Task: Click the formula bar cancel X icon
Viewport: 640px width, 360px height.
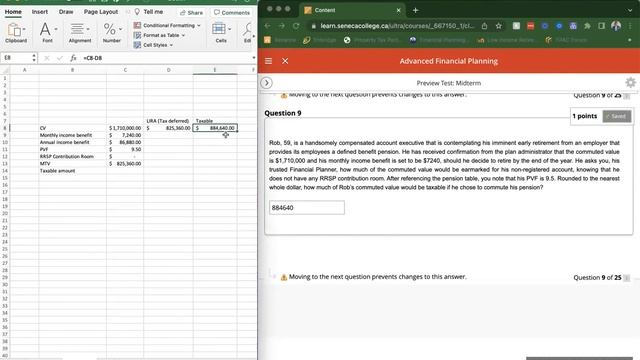Action: click(47, 58)
